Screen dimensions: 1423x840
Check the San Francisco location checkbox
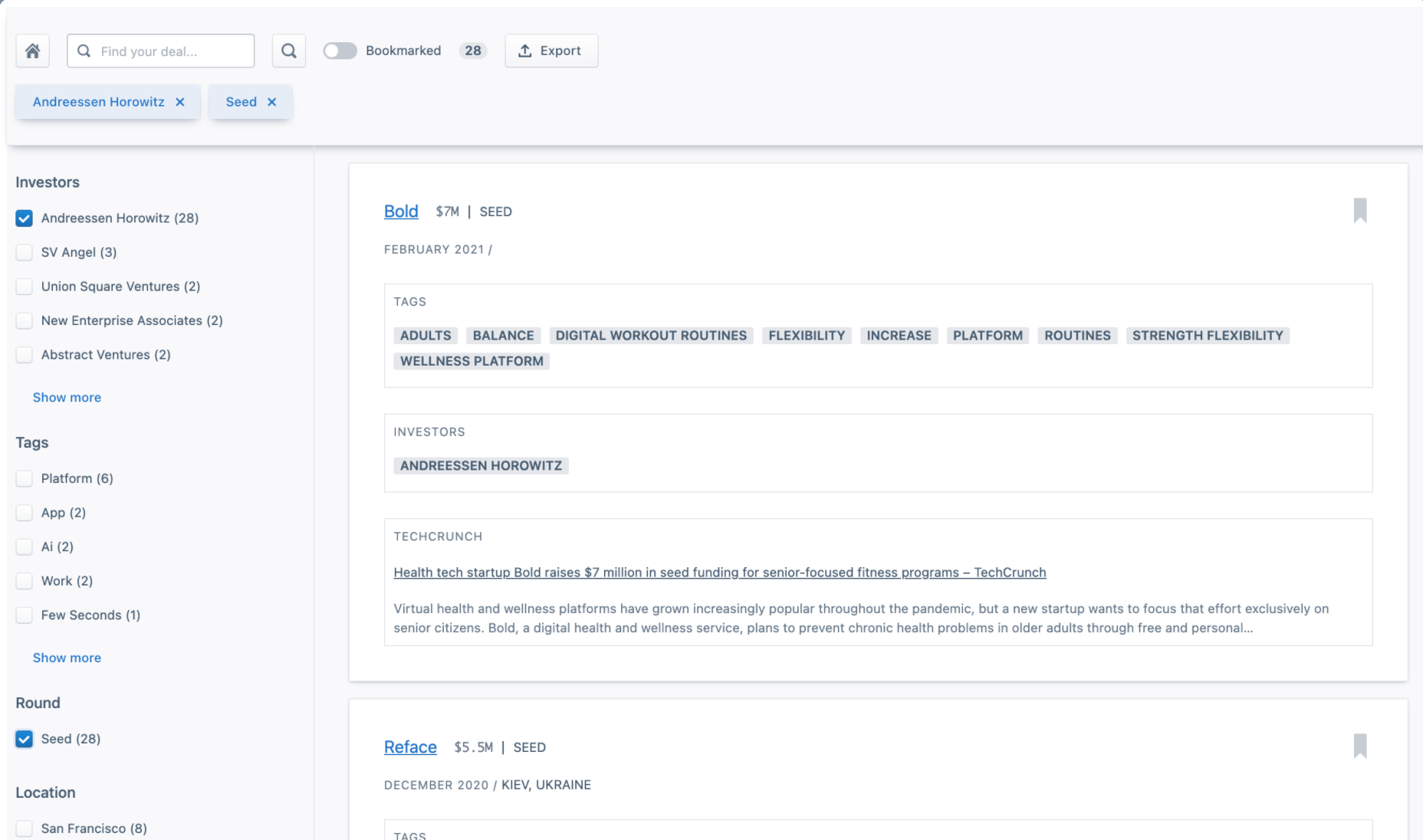pos(25,829)
